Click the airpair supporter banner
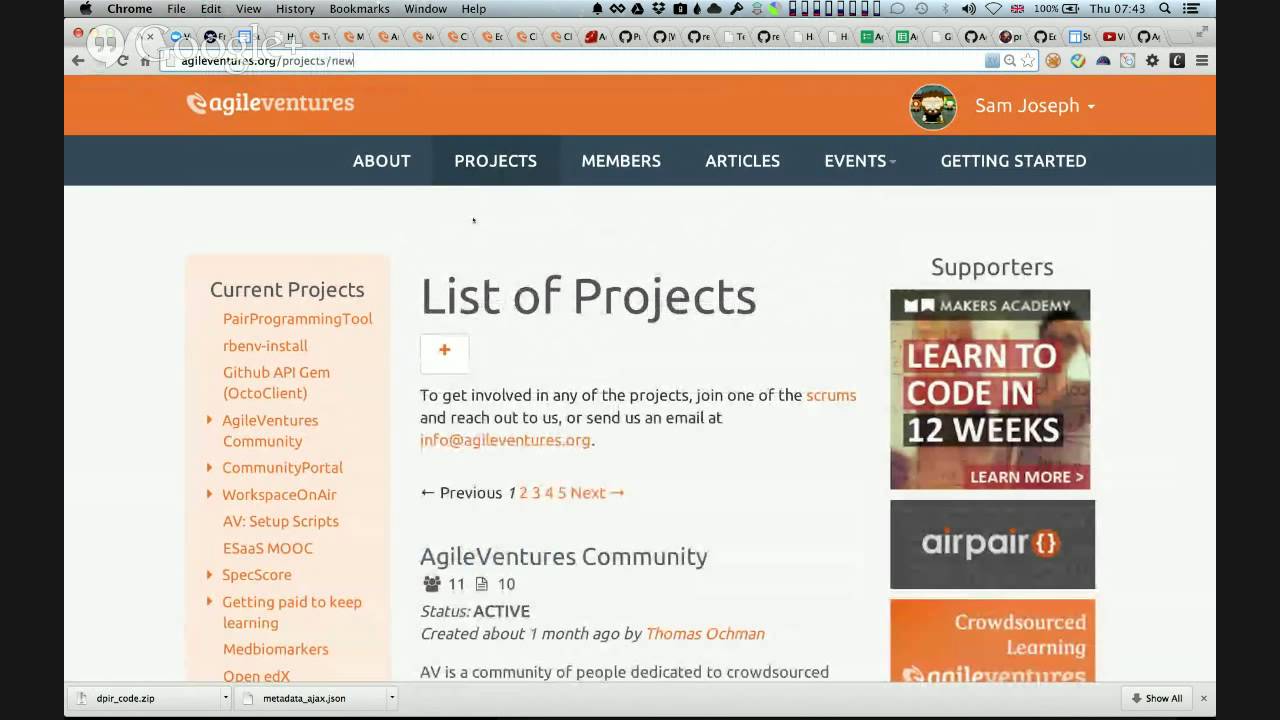Viewport: 1280px width, 720px height. pyautogui.click(x=992, y=544)
